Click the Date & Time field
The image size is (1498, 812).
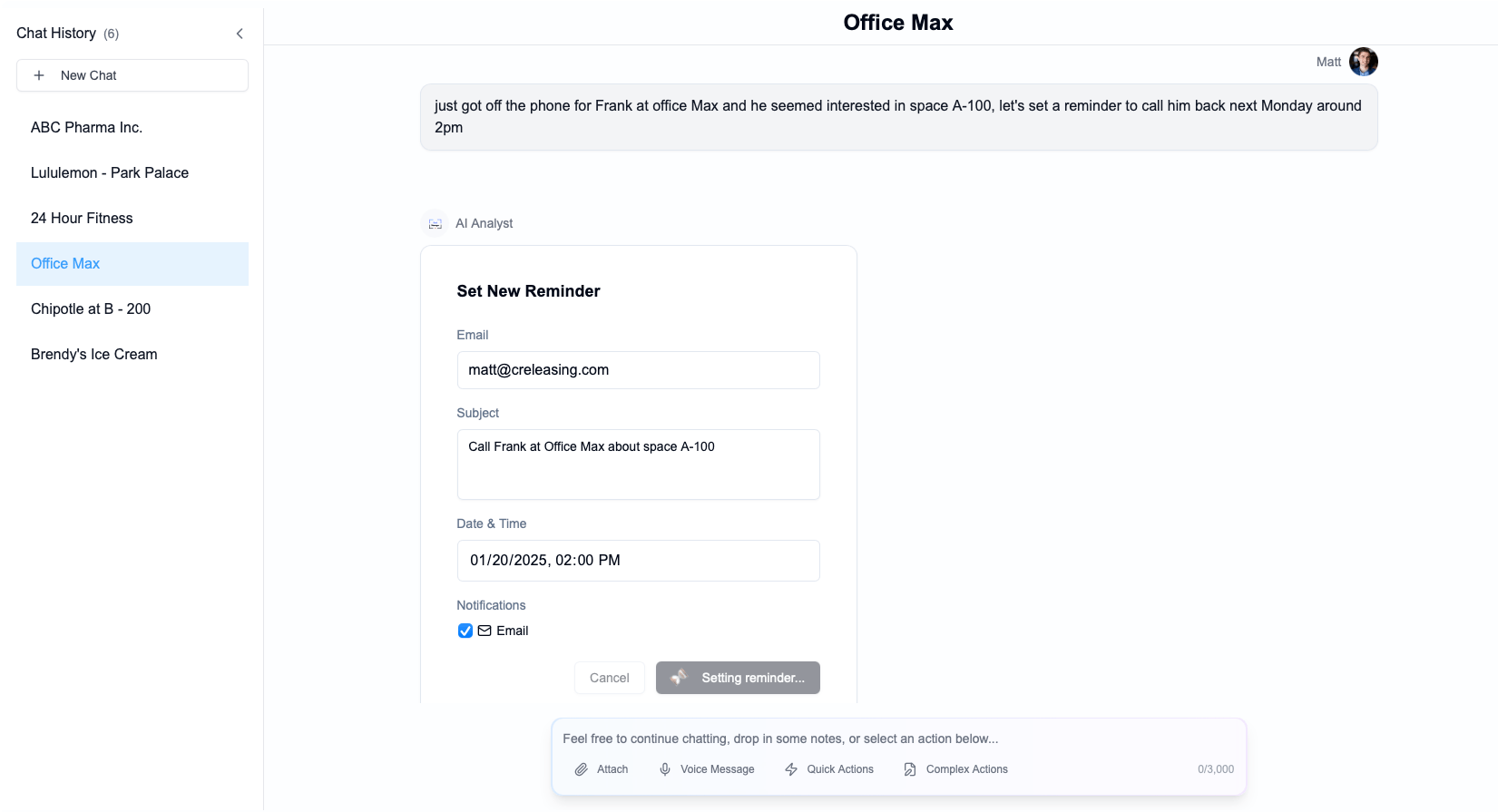pos(638,561)
